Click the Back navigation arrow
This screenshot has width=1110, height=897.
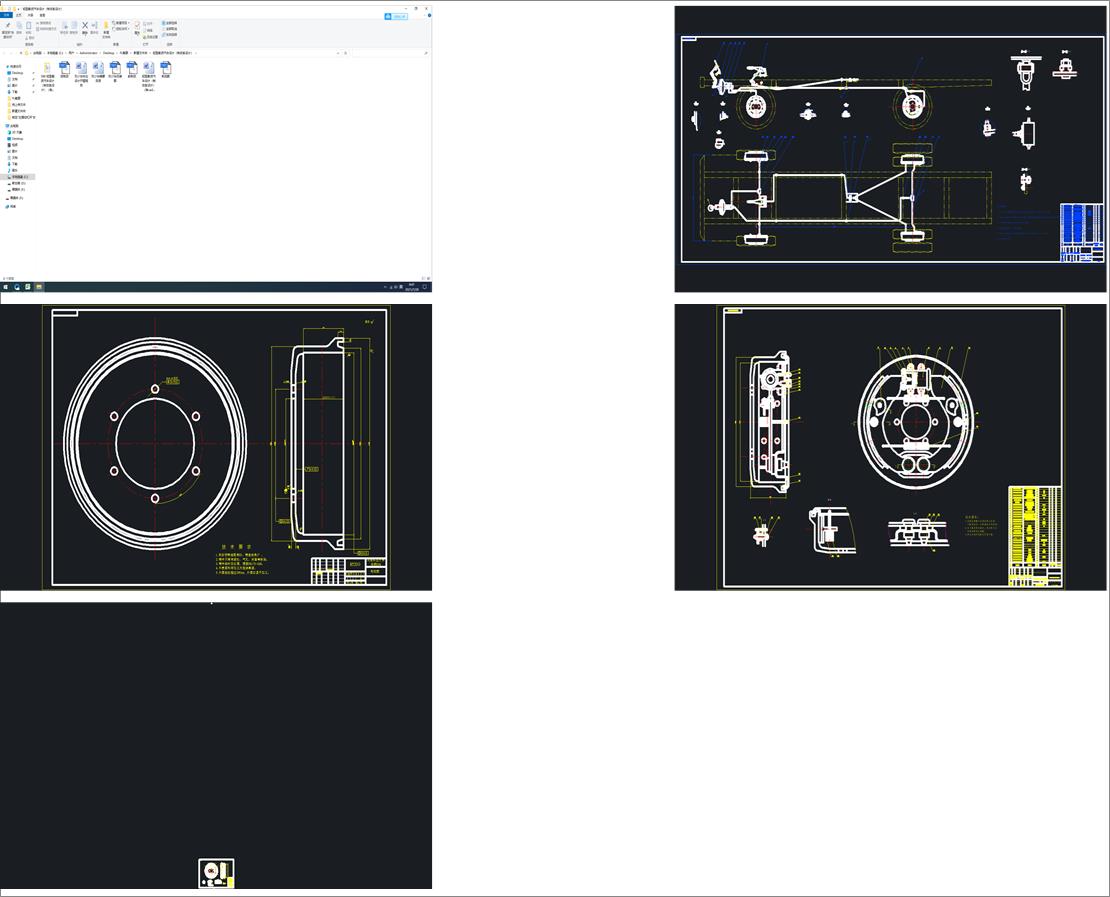[4, 53]
